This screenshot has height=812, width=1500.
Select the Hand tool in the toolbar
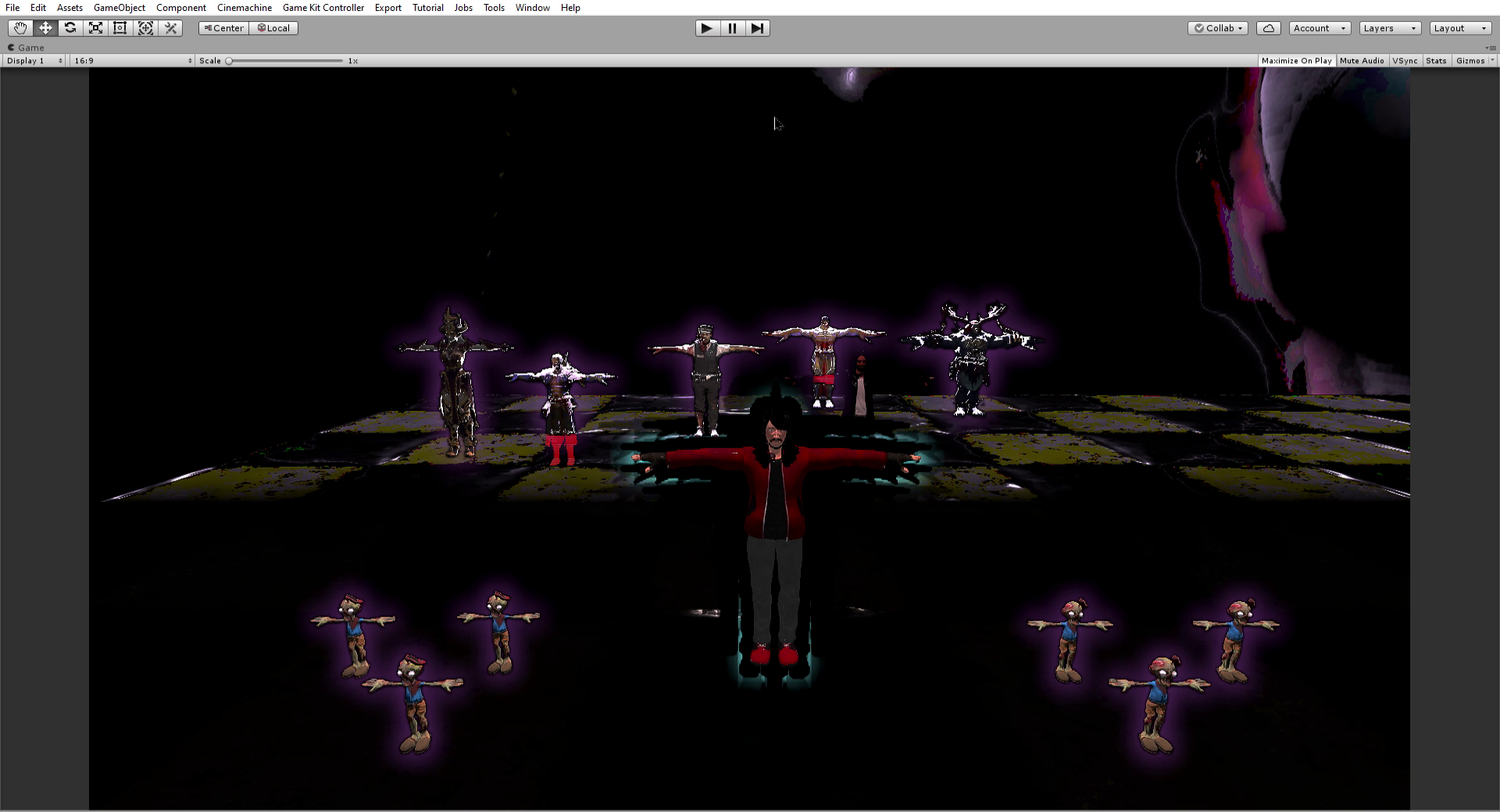pos(20,28)
